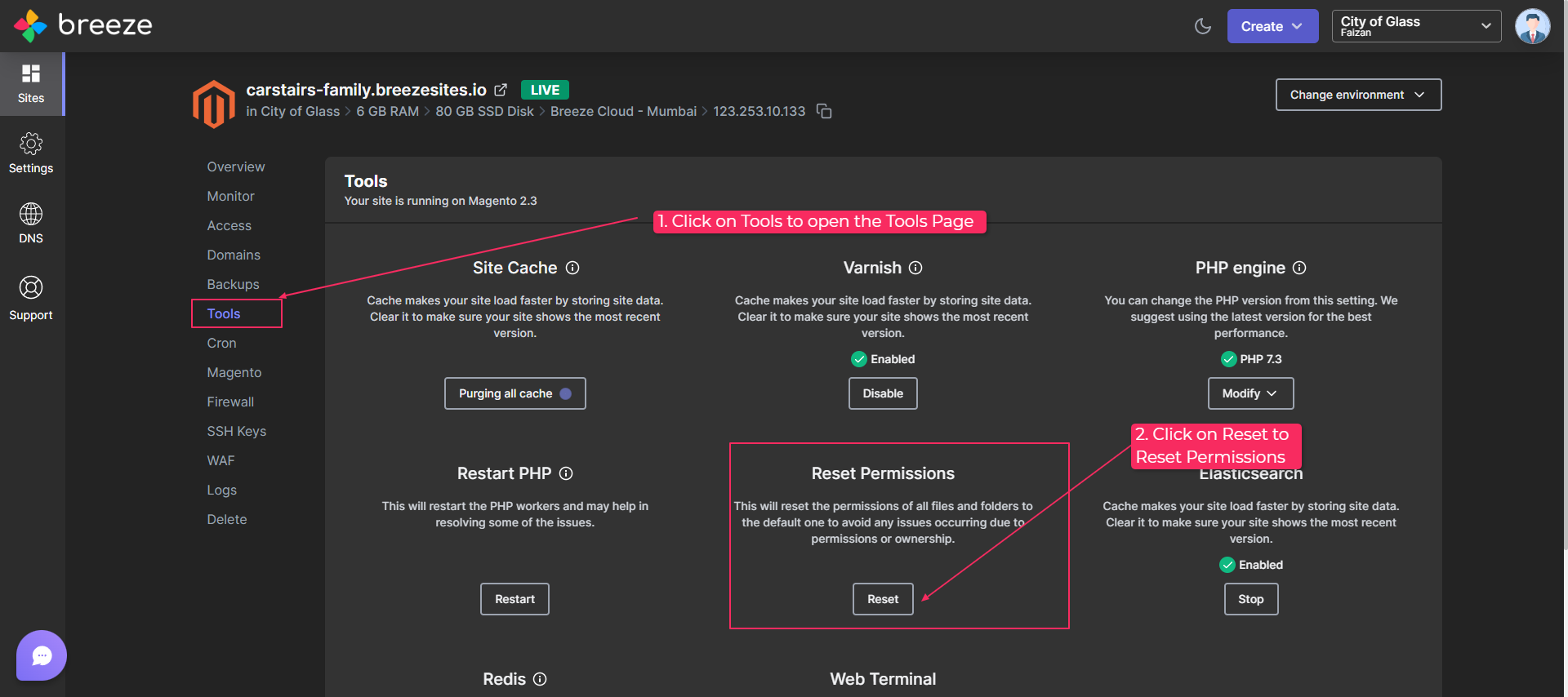Click '6 GB RAM' text

pyautogui.click(x=387, y=111)
